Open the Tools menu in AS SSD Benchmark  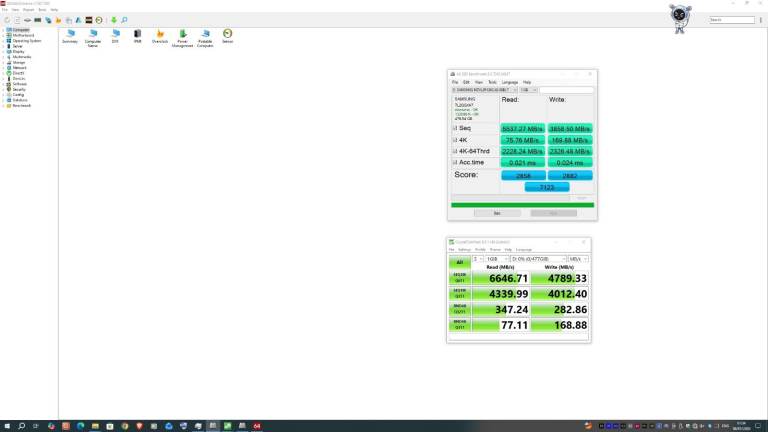(492, 82)
